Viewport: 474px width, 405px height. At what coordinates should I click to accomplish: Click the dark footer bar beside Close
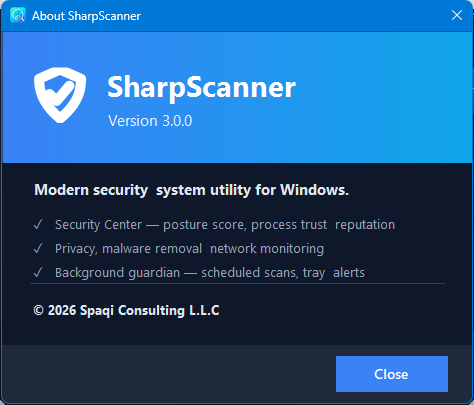pos(167,374)
